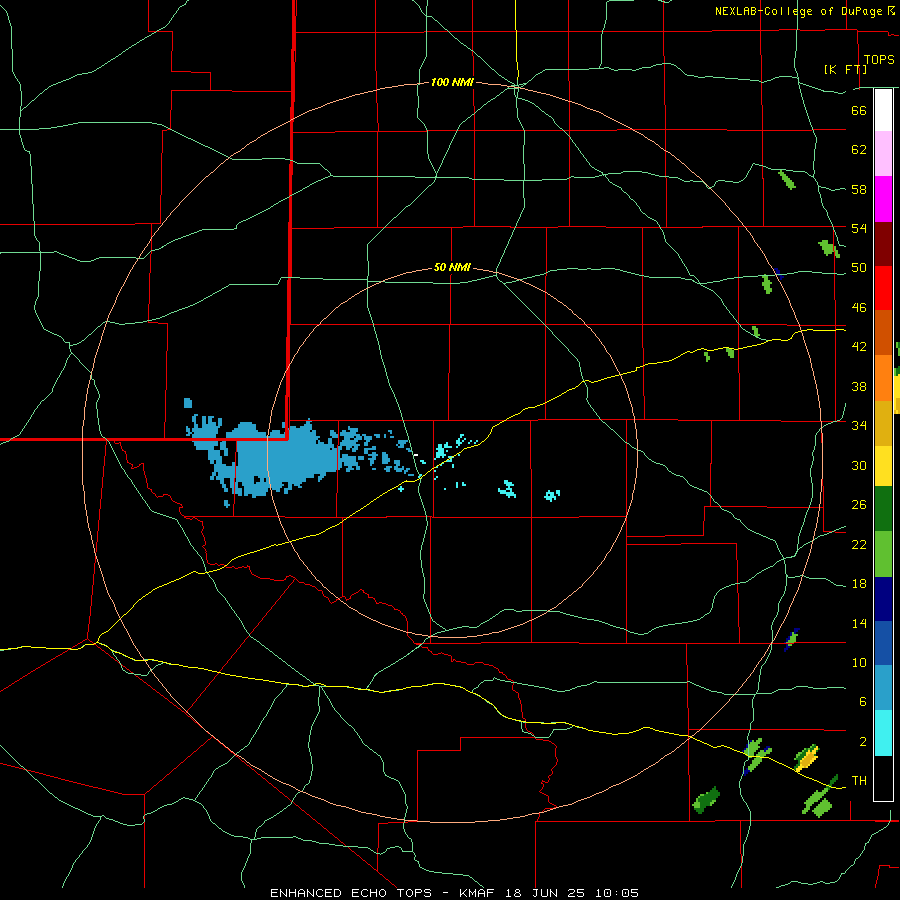This screenshot has width=900, height=900.
Task: Click the Enhanced Echo Tops KMAF caption
Action: point(454,893)
